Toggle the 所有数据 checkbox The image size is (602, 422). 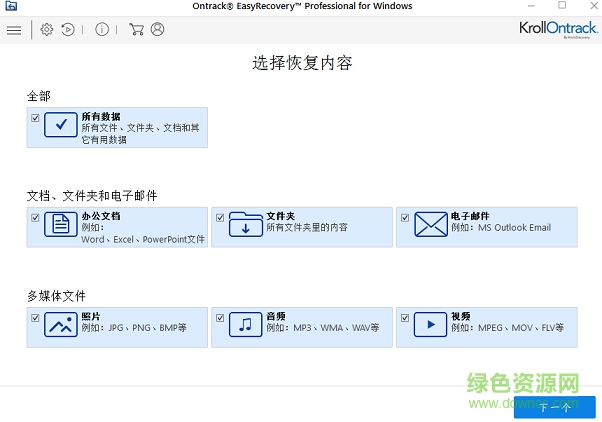35,118
